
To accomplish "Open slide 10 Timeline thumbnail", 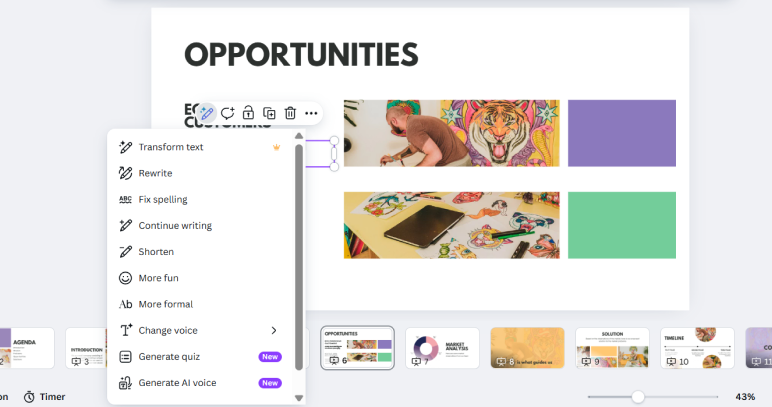I will 697,348.
